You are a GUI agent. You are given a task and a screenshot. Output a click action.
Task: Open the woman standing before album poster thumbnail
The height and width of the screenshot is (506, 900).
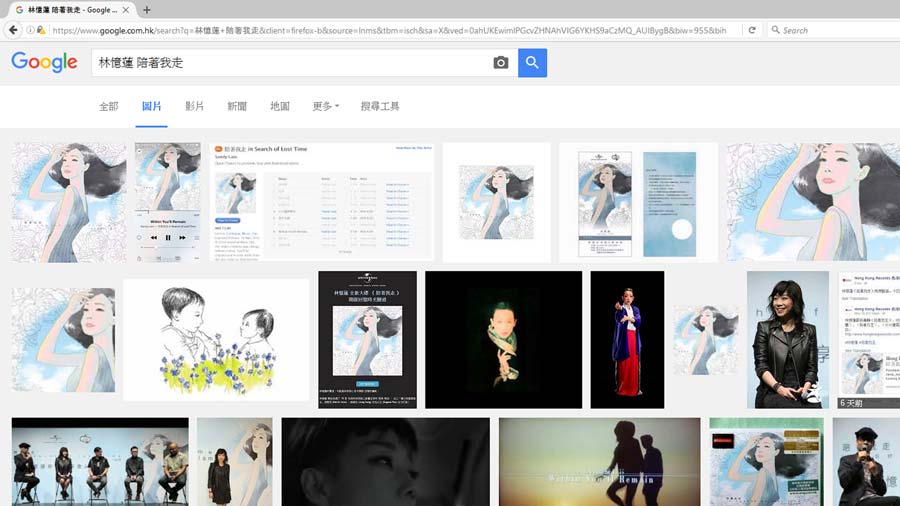pos(235,462)
